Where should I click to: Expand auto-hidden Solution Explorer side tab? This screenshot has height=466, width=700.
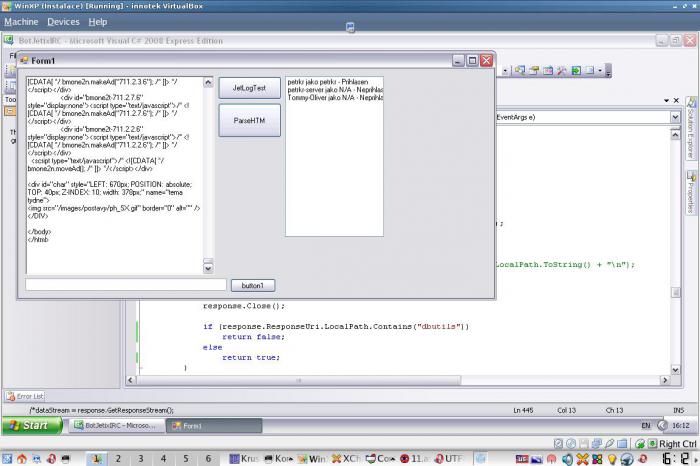click(x=691, y=129)
